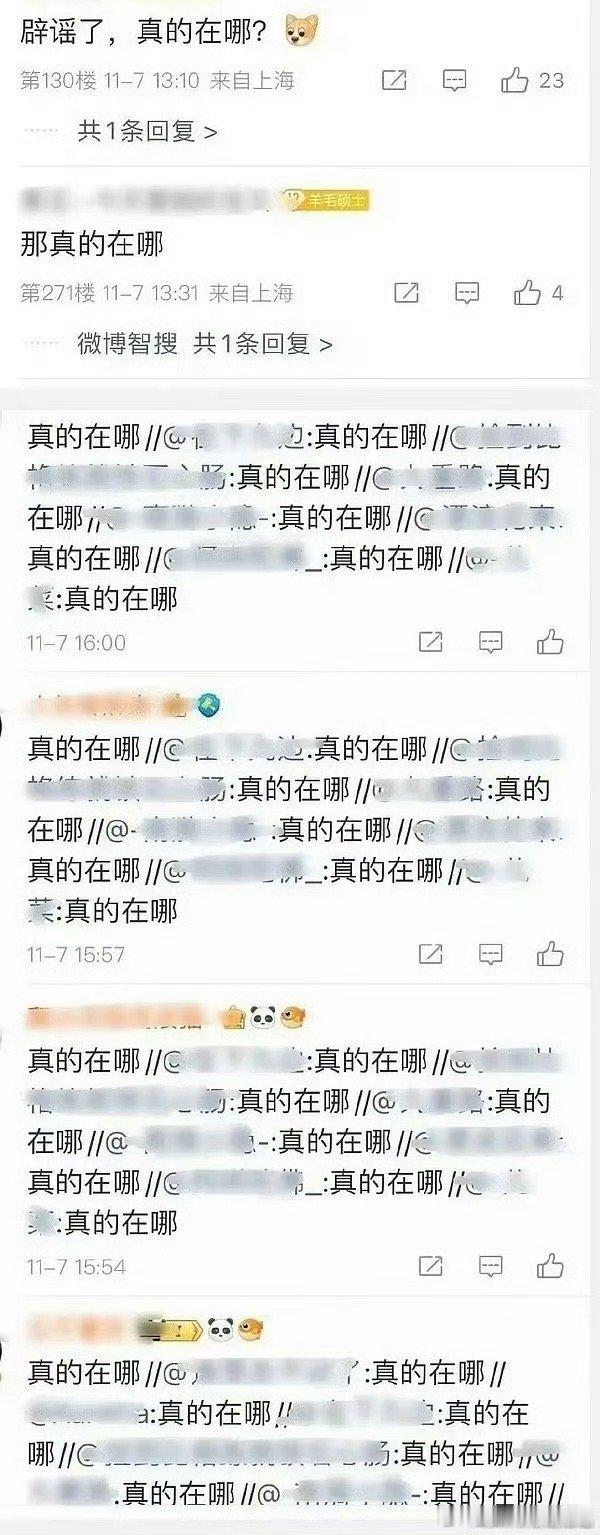The height and width of the screenshot is (1535, 600).
Task: Open the comment text 那真的在哪
Action: click(92, 244)
